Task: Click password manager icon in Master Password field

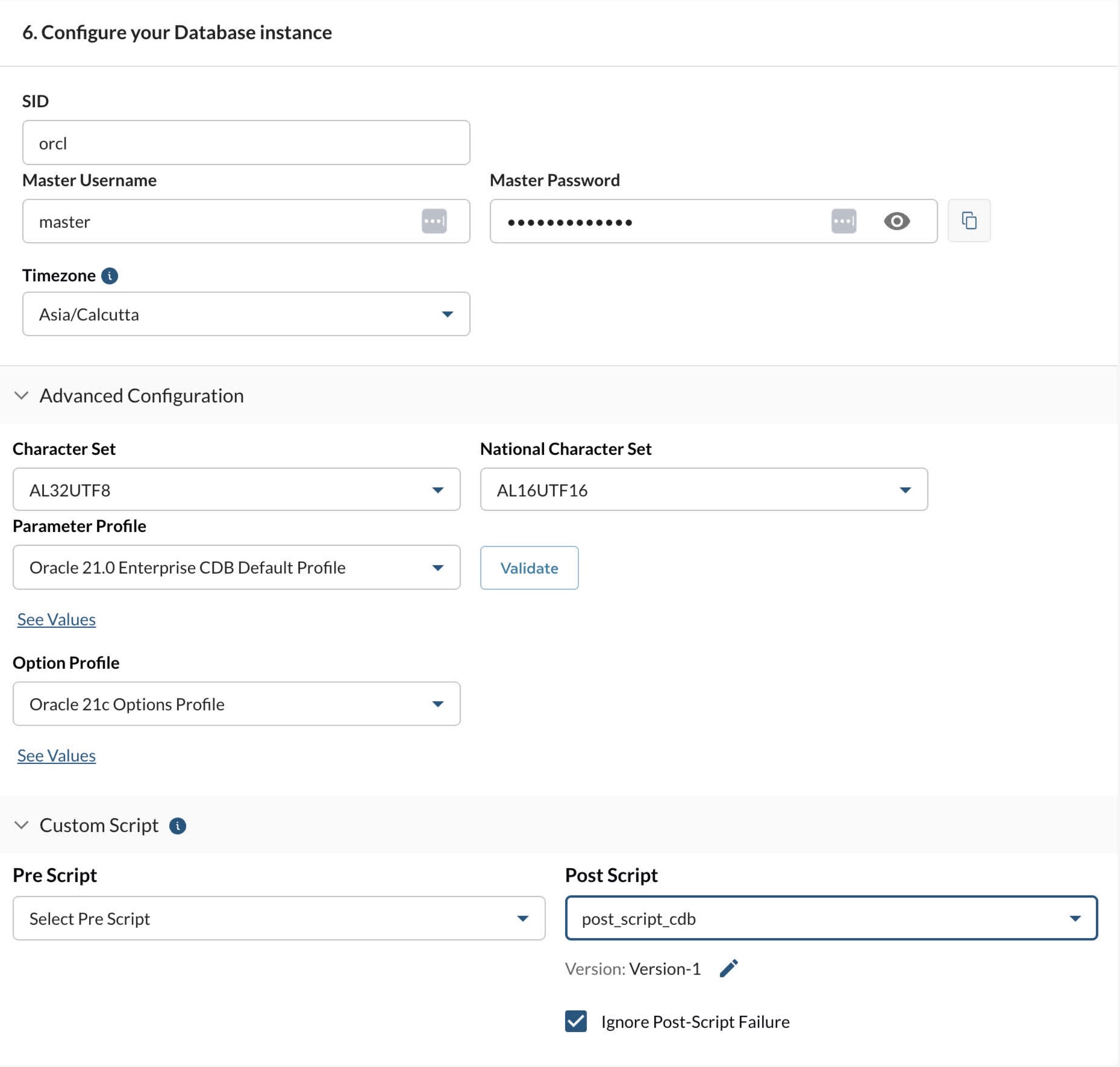Action: (x=843, y=221)
